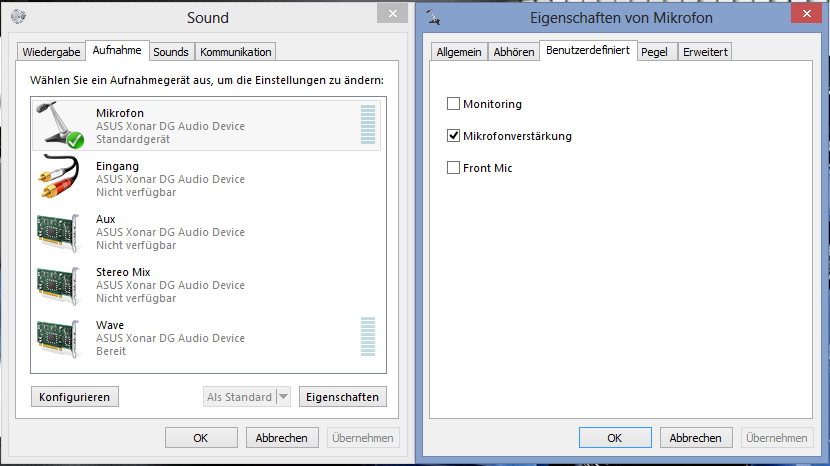This screenshot has height=466, width=830.
Task: Open the Pegel tab
Action: [654, 52]
